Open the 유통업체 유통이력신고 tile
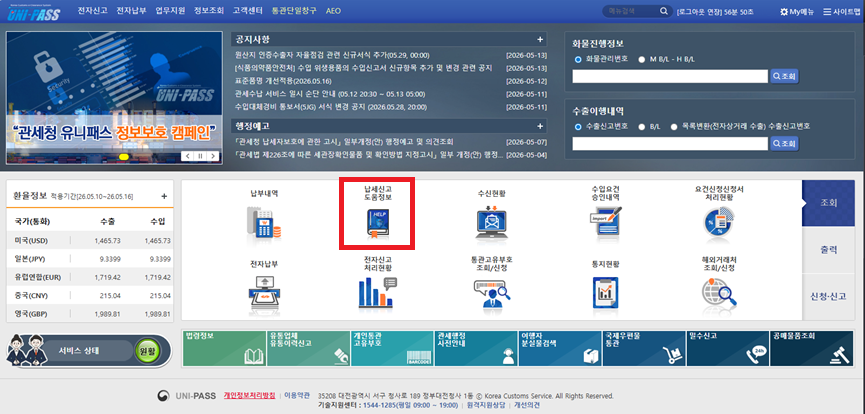Screen dimensions: 865x414 (x=308, y=348)
